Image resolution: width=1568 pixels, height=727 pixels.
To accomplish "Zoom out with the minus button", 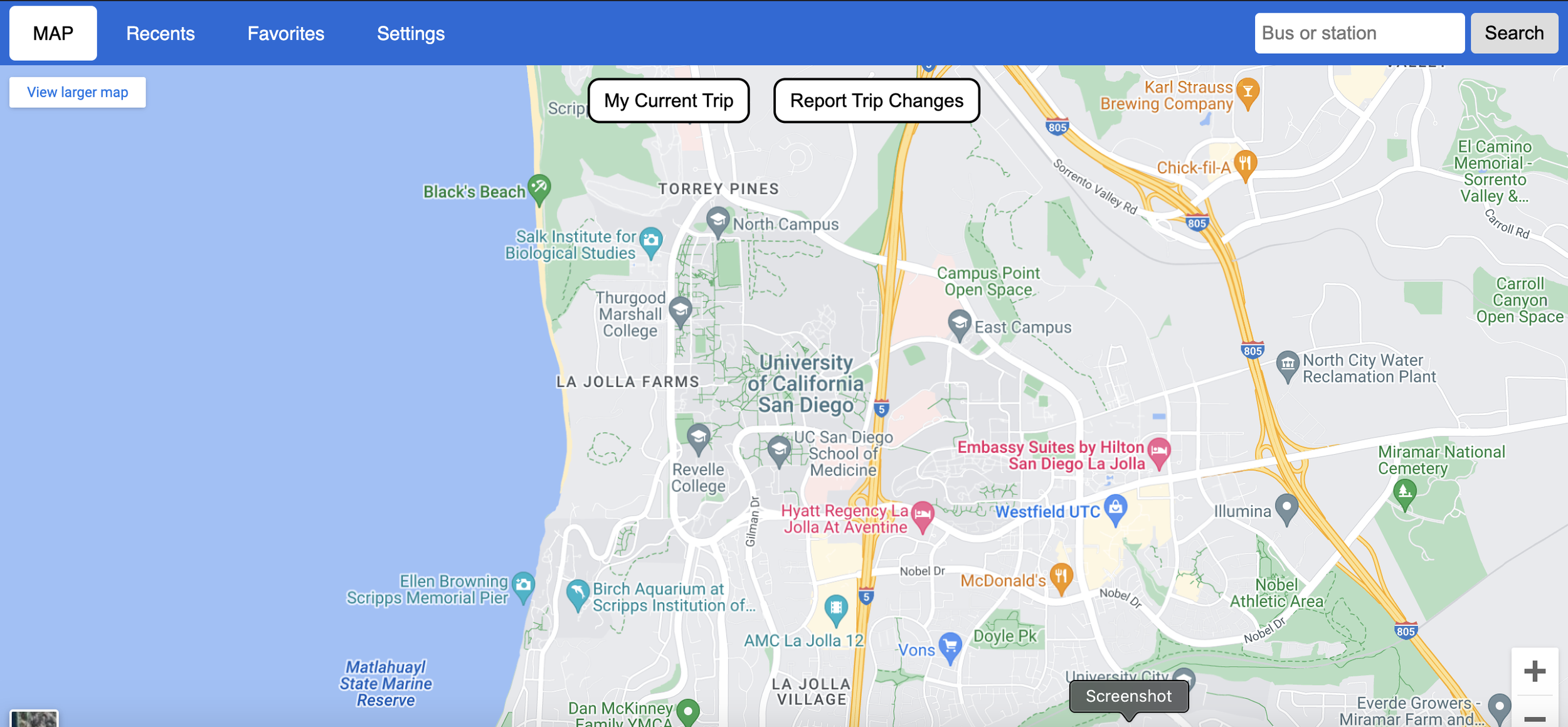I will pos(1534,718).
